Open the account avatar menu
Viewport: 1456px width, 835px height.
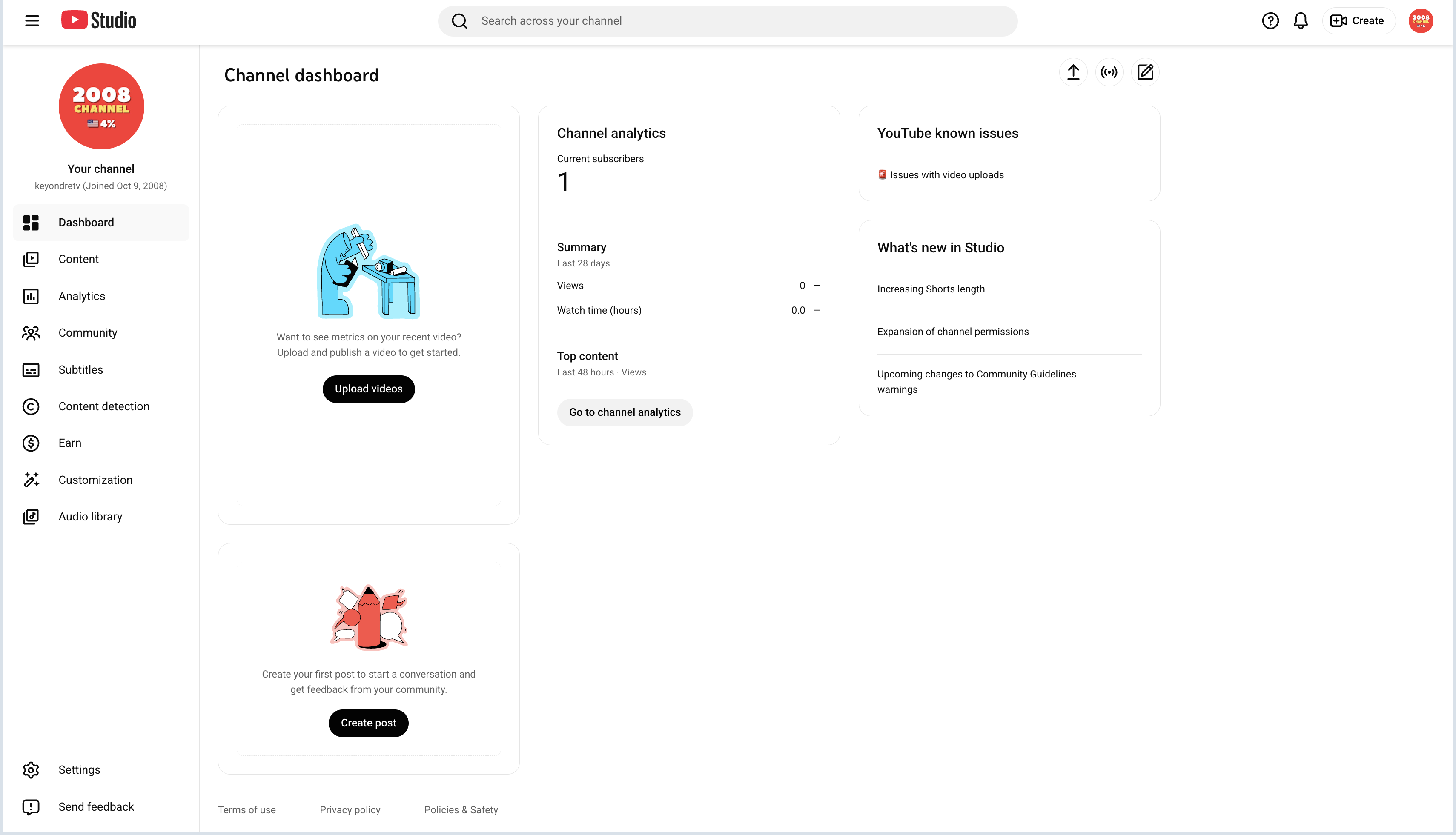pyautogui.click(x=1420, y=21)
